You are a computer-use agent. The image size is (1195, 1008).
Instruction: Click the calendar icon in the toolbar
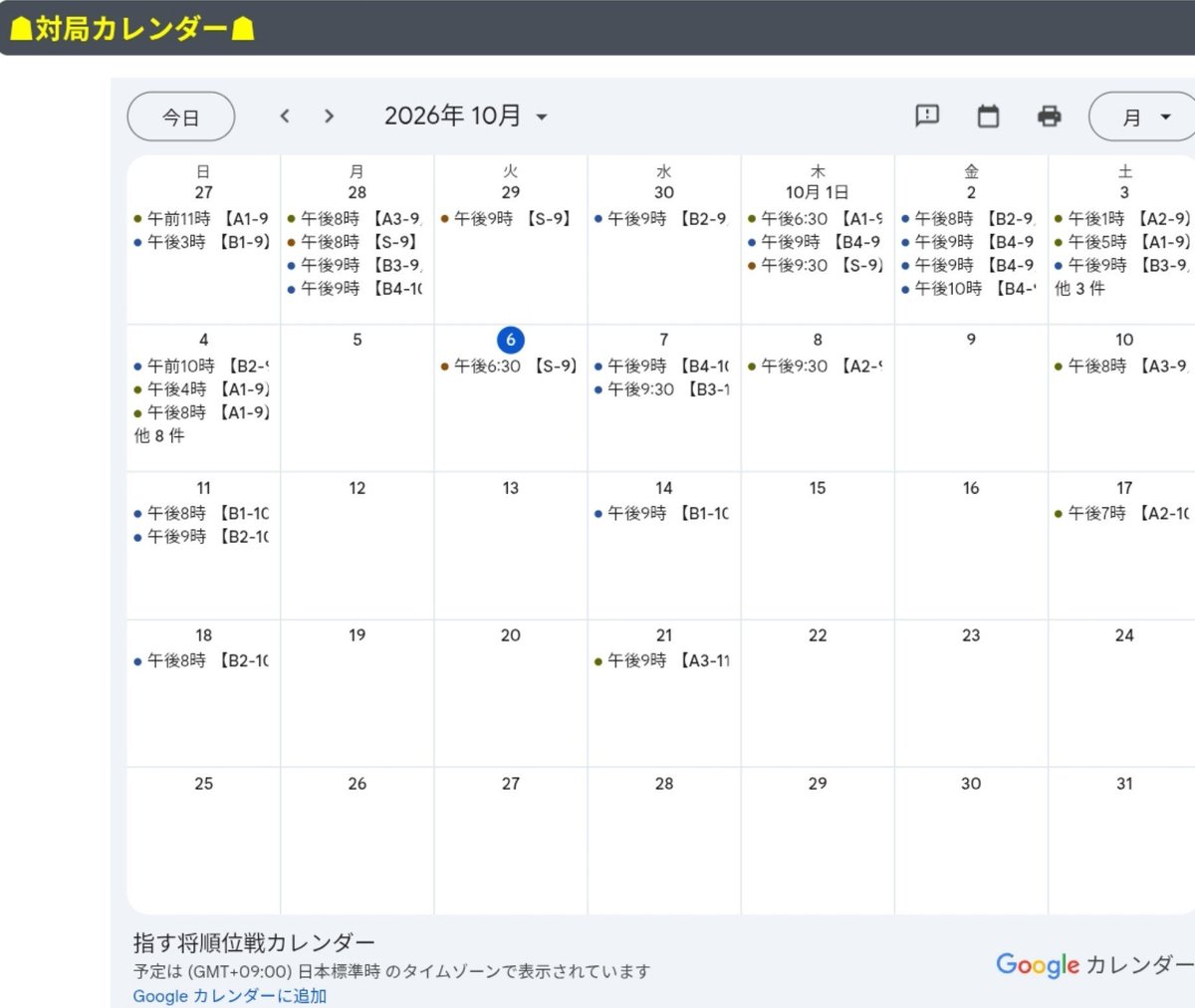click(x=988, y=117)
